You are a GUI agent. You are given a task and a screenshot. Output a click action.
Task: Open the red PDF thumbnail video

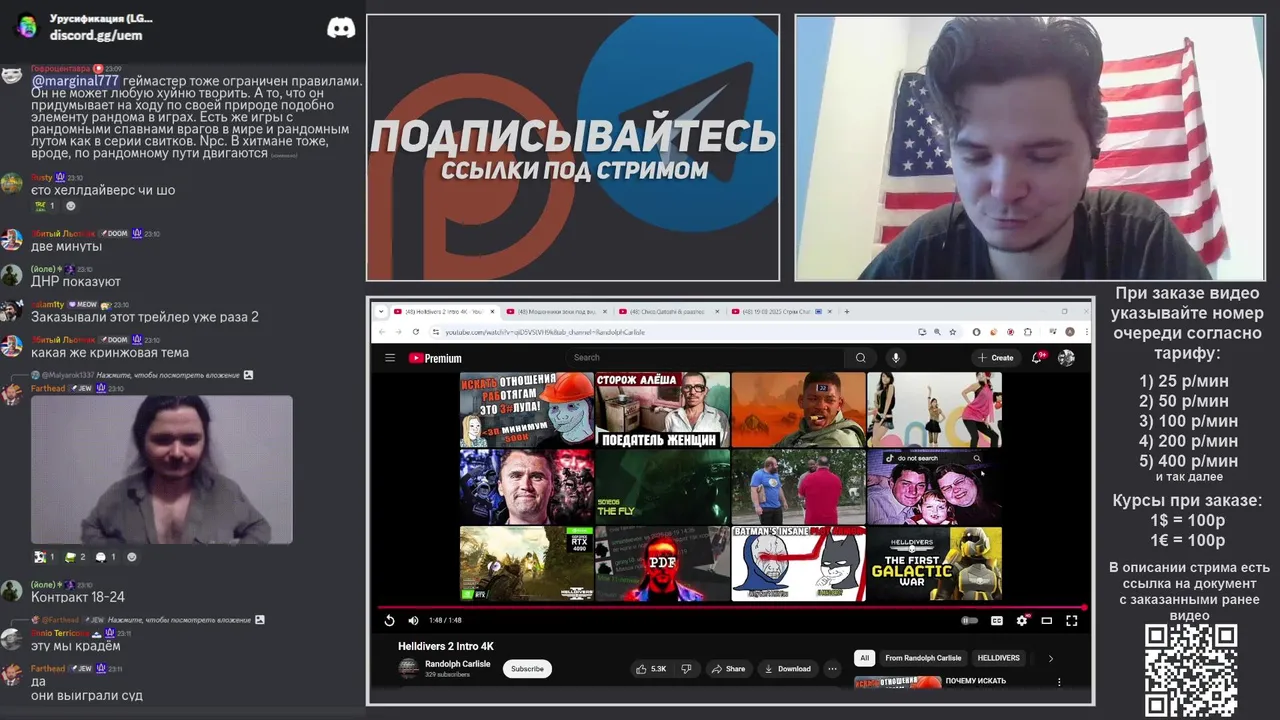(662, 563)
